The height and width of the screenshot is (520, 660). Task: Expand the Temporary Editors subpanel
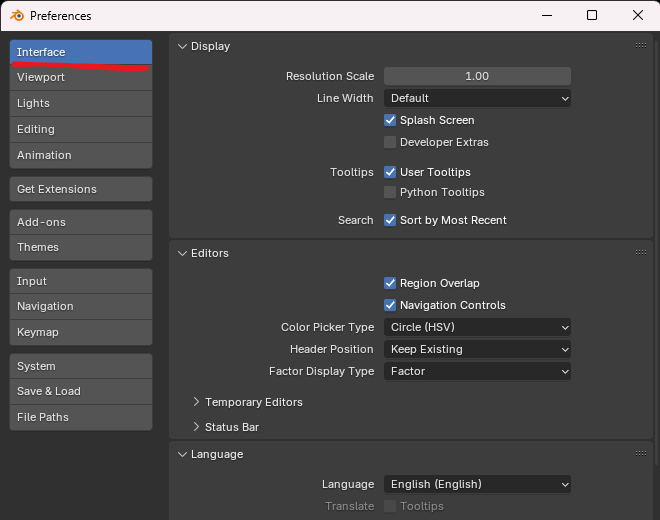point(196,402)
